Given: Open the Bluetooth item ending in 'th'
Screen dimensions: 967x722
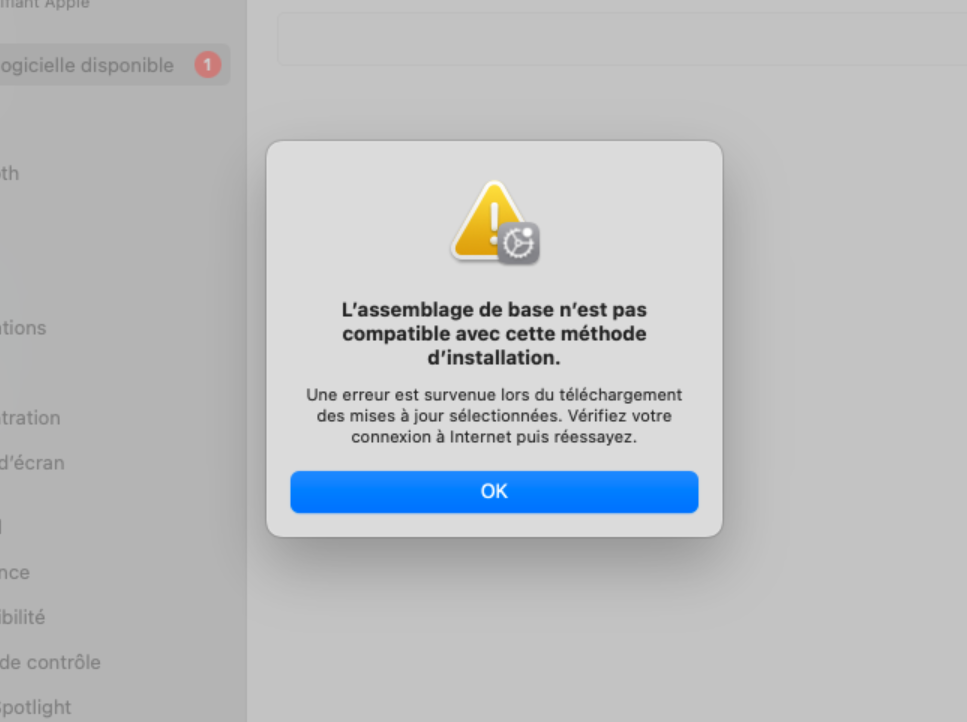Looking at the screenshot, I should tap(9, 173).
